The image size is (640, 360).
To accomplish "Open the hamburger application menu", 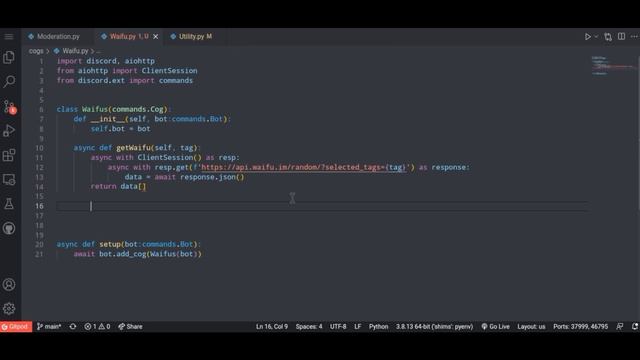I will [x=9, y=37].
